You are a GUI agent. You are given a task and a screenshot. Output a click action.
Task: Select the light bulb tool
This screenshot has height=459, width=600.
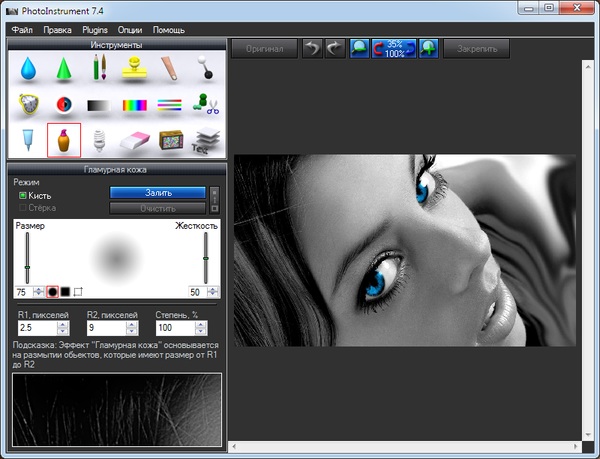pos(99,141)
